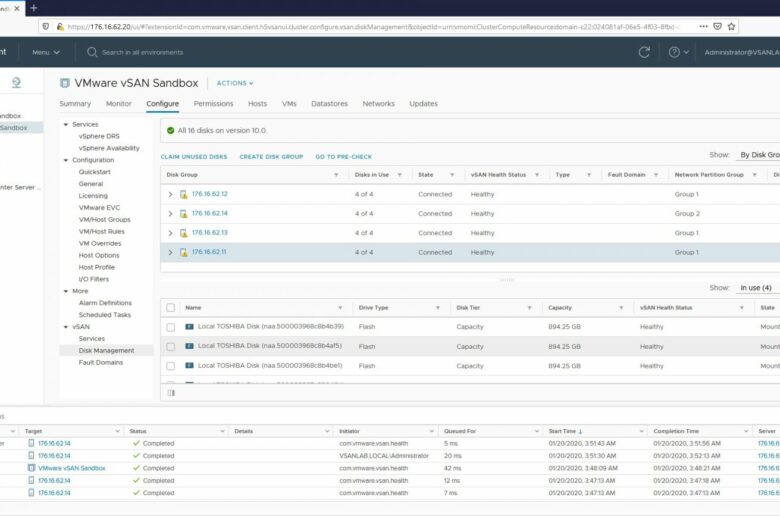Click the search magnifier icon
Viewport: 780px width, 516px height.
(92, 52)
